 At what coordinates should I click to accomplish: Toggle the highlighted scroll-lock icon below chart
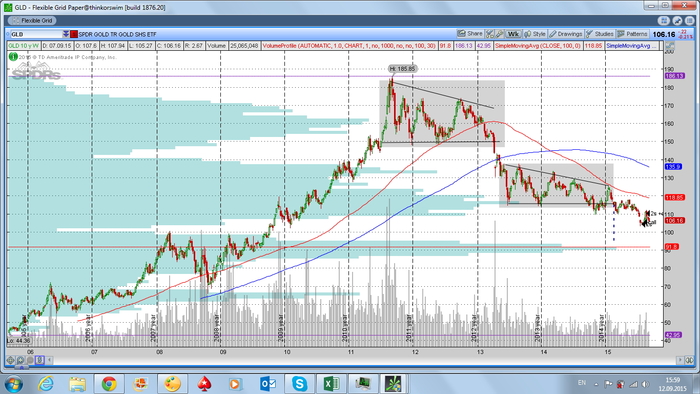pyautogui.click(x=40, y=360)
